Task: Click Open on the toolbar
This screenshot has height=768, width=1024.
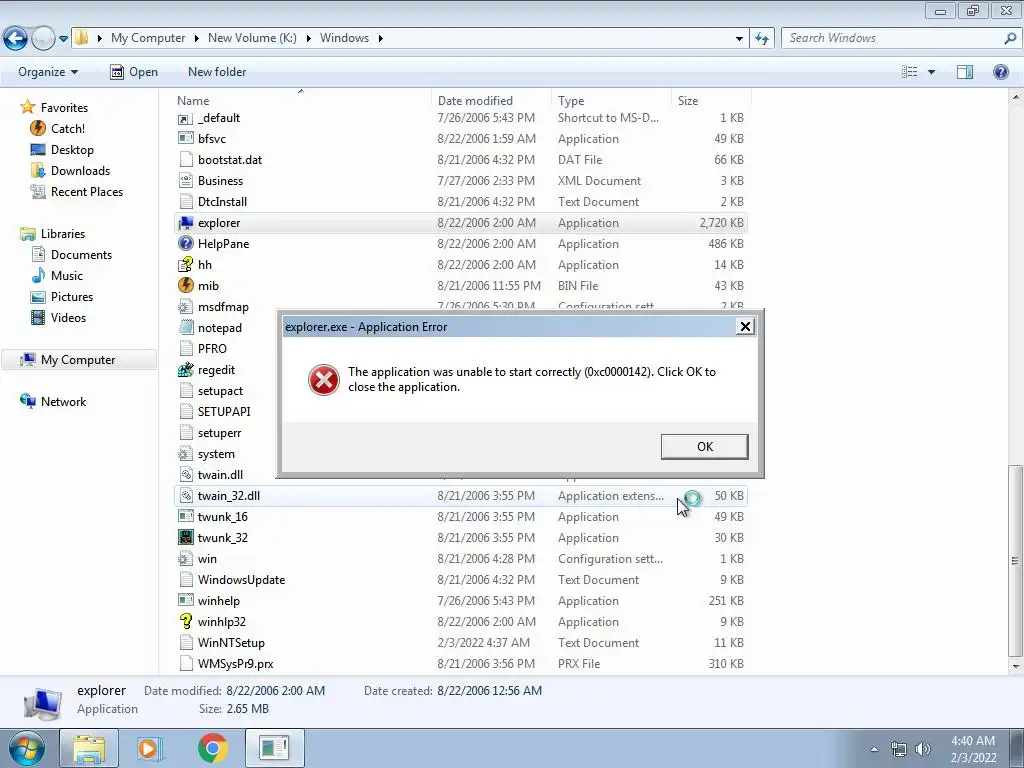Action: coord(134,72)
